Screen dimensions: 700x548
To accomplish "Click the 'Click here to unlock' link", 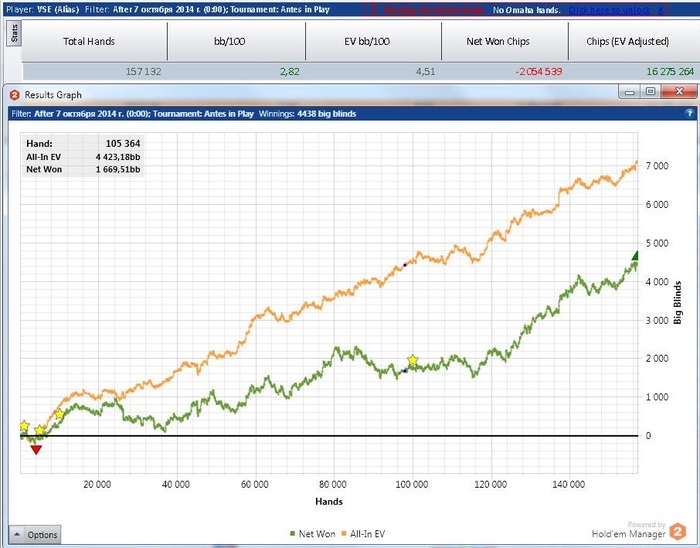I will tap(609, 10).
